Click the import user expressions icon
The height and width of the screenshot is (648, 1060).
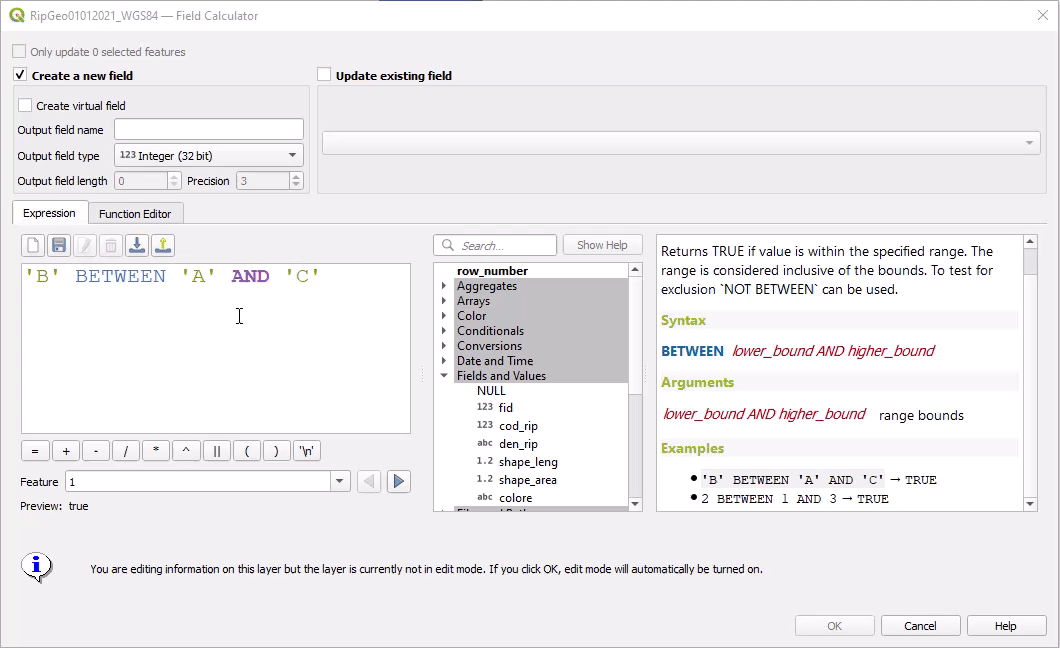[x=137, y=245]
